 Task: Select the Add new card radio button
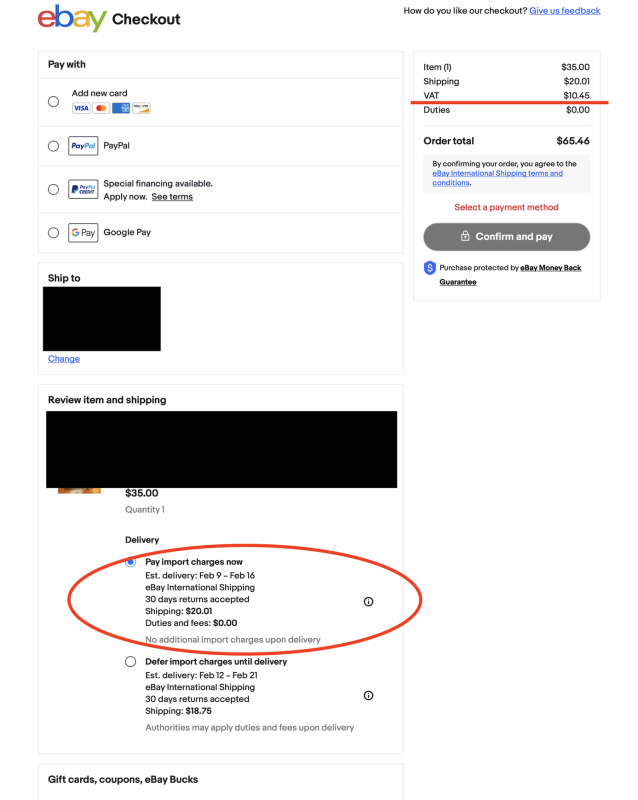point(53,102)
